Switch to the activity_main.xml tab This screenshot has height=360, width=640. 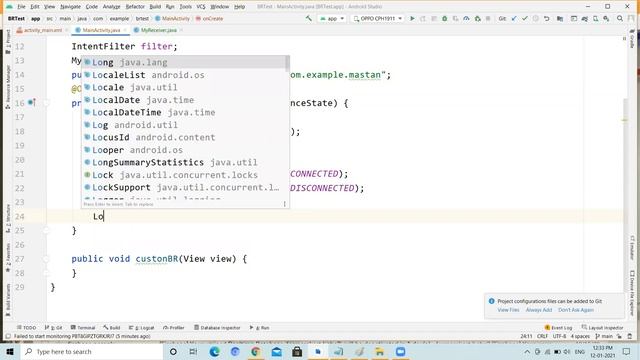[x=42, y=30]
